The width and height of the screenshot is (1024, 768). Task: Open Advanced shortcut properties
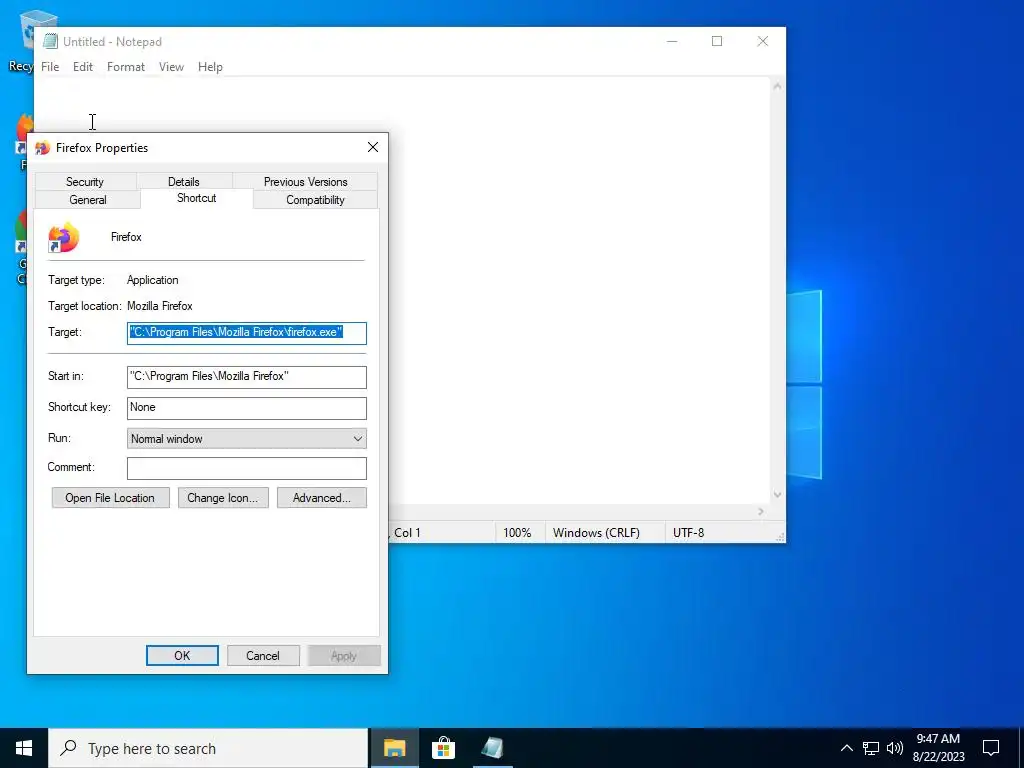pyautogui.click(x=321, y=498)
